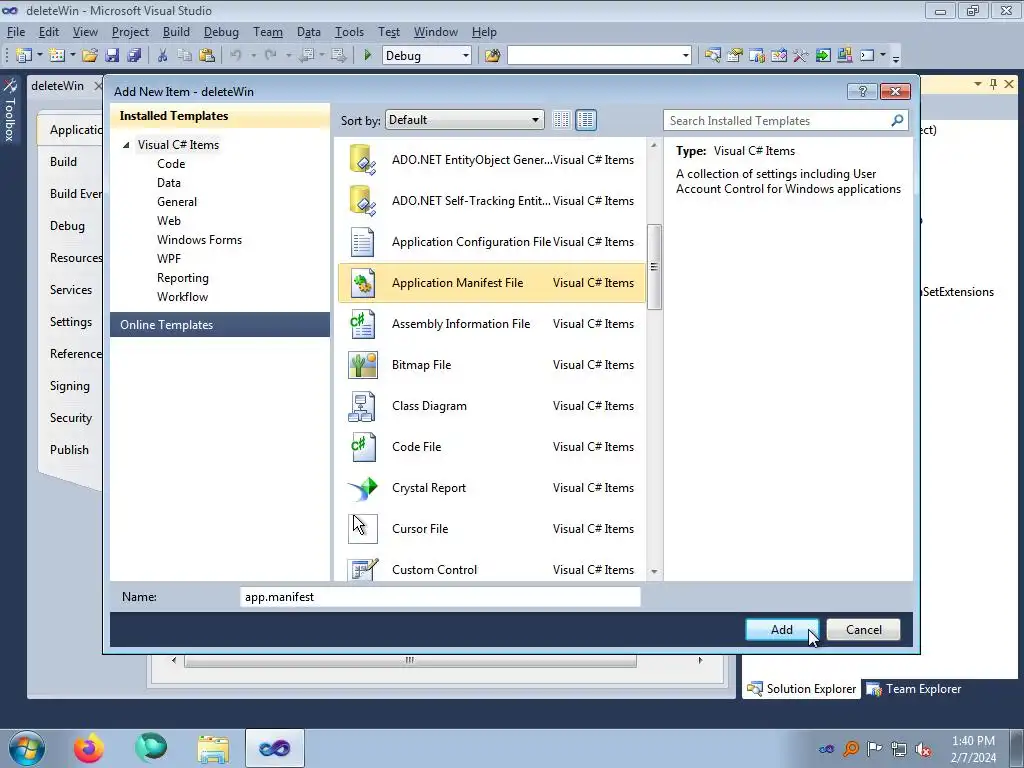Open the Signing tab in project properties
This screenshot has width=1024, height=768.
(69, 386)
